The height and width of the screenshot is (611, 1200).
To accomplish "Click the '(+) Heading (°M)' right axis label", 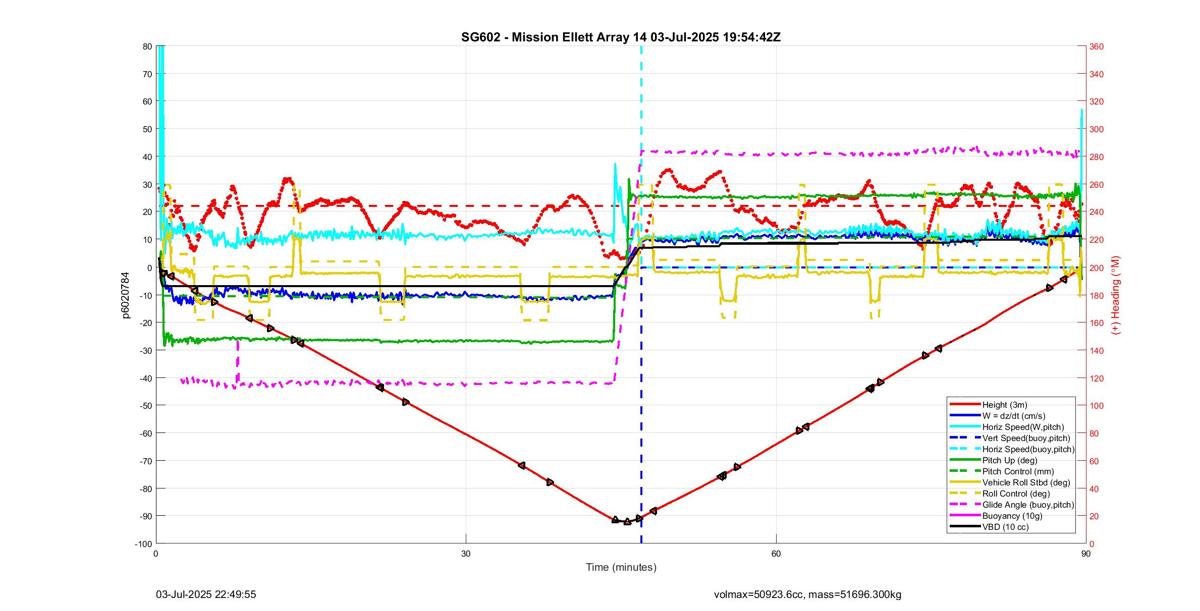I will point(1116,295).
